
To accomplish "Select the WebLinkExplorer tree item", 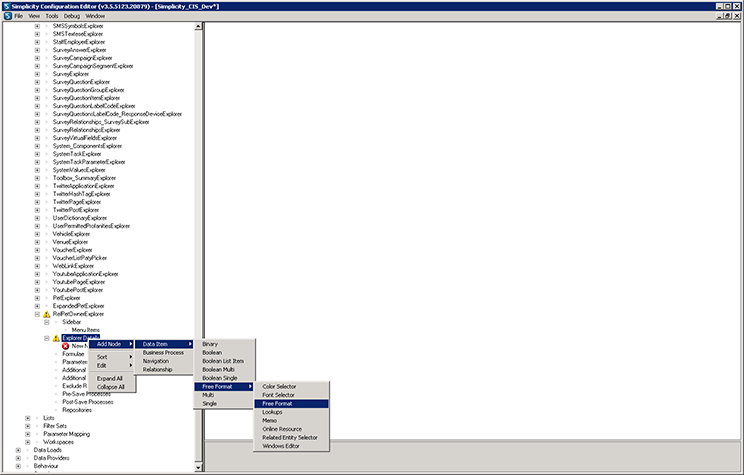I will [73, 266].
